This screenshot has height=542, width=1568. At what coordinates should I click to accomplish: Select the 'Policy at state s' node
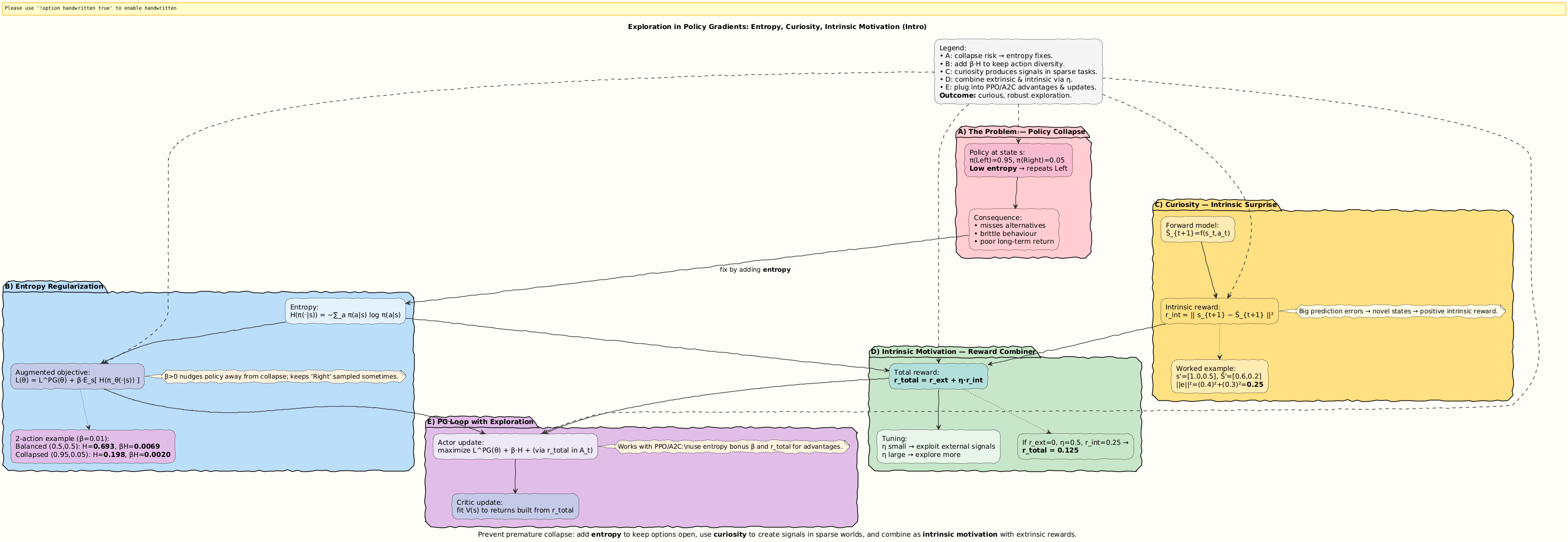tap(1018, 161)
